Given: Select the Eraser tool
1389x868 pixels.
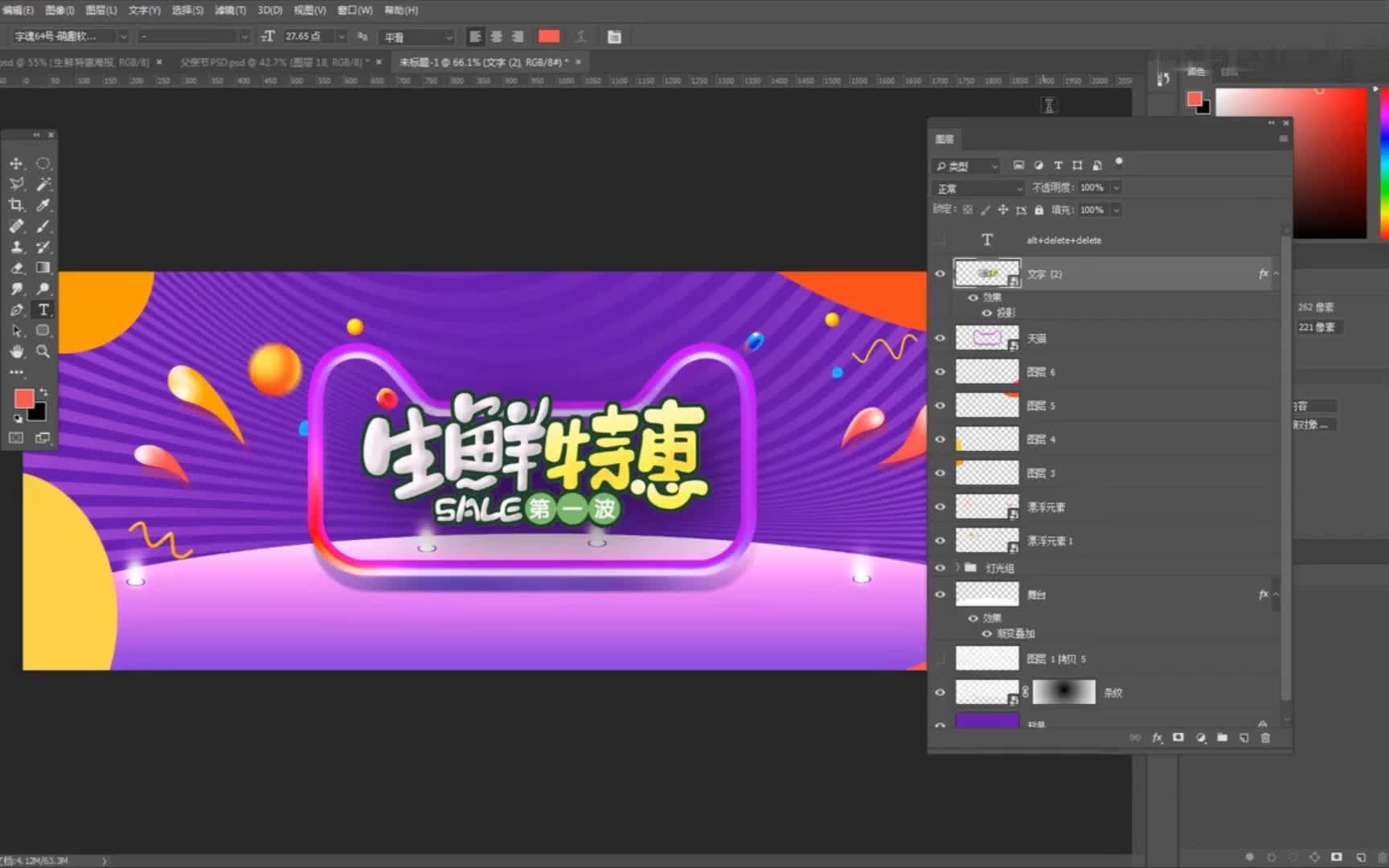Looking at the screenshot, I should click(x=16, y=268).
